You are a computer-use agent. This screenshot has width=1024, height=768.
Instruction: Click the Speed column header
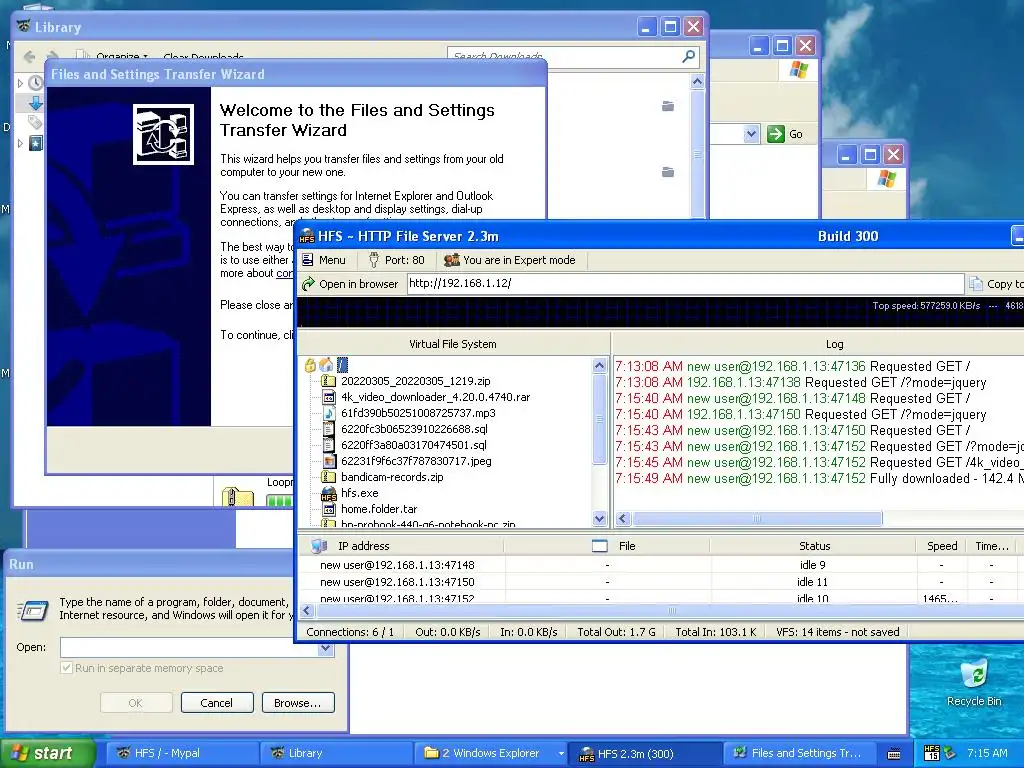[942, 546]
